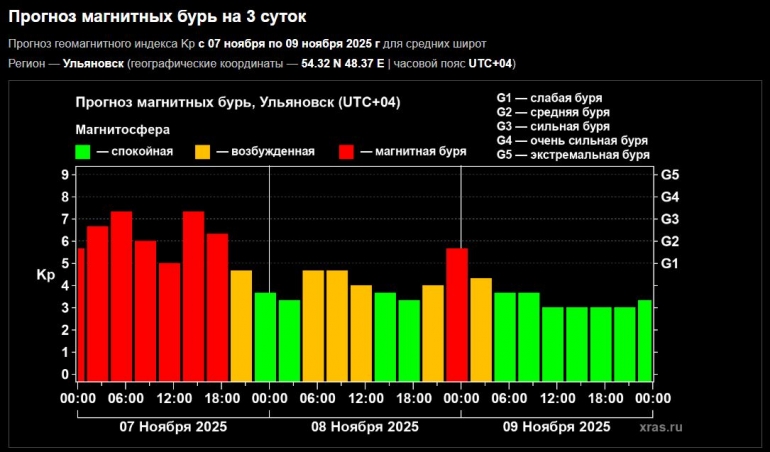
Task: Select the yellow bar right after the 09 November red bar
Action: (481, 329)
